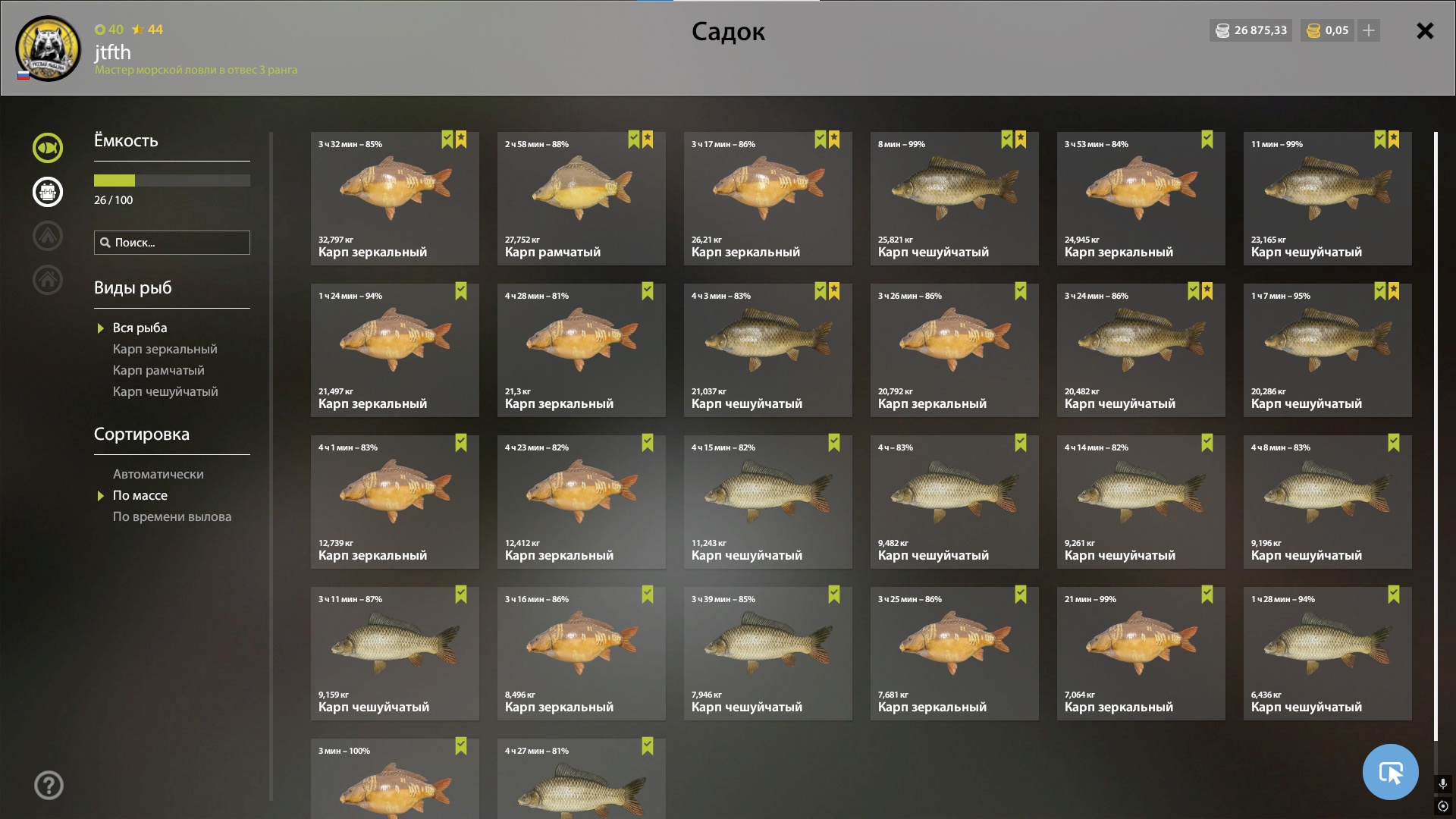This screenshot has width=1456, height=819.
Task: Click the player avatar badge
Action: click(x=49, y=49)
